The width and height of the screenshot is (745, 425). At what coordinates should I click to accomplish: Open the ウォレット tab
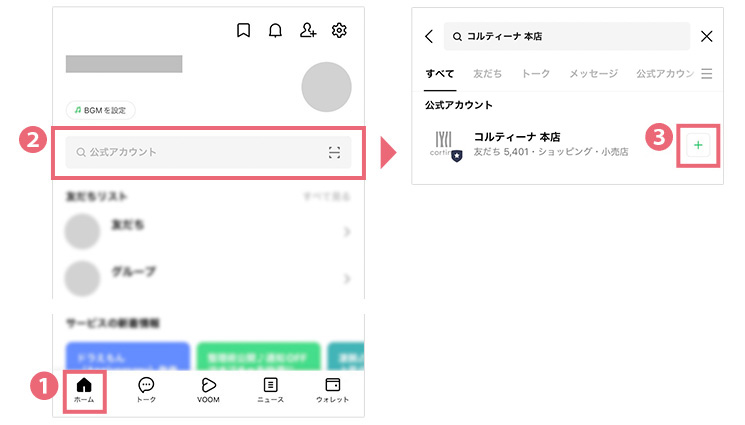pos(333,391)
